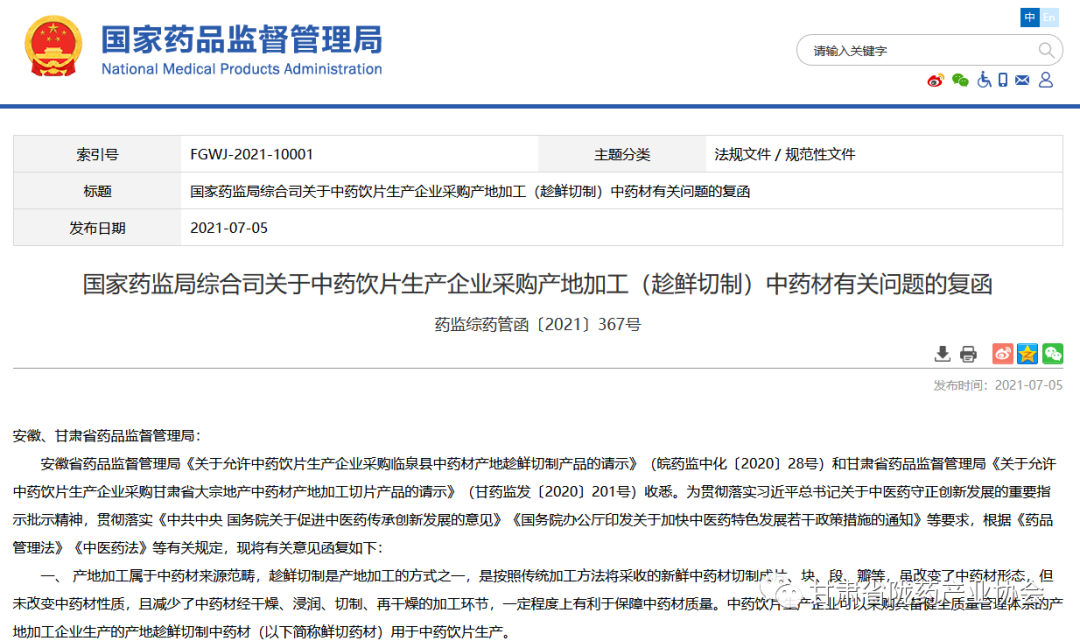1080x641 pixels.
Task: Switch language to 中 Chinese
Action: 1029,18
